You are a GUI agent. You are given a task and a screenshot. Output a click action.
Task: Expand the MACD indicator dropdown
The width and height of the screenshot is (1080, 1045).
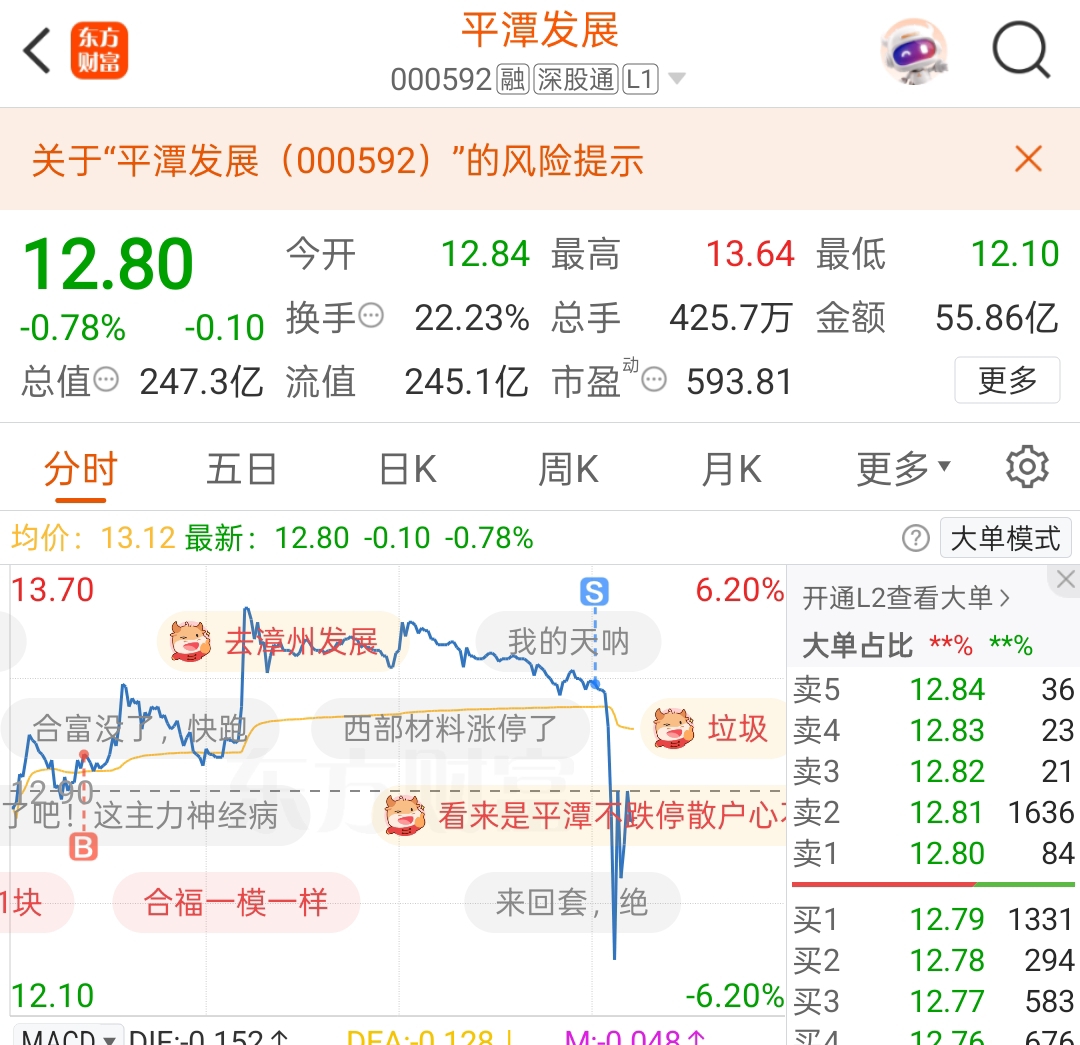click(67, 1035)
